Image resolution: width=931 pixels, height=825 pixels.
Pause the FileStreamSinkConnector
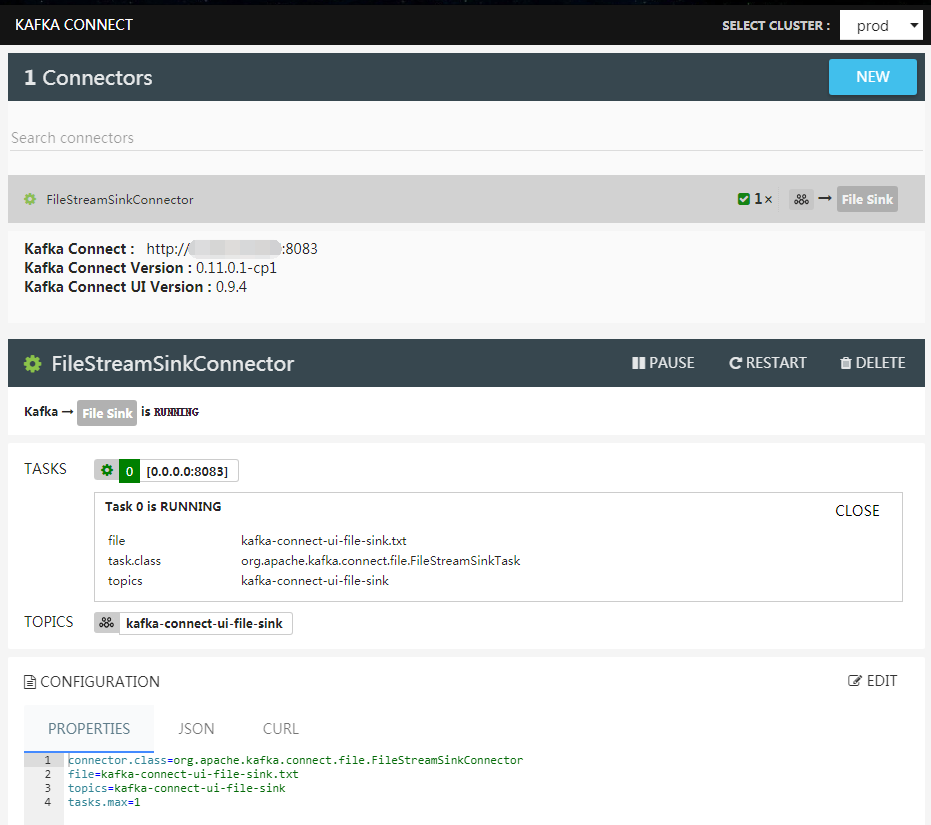coord(663,363)
